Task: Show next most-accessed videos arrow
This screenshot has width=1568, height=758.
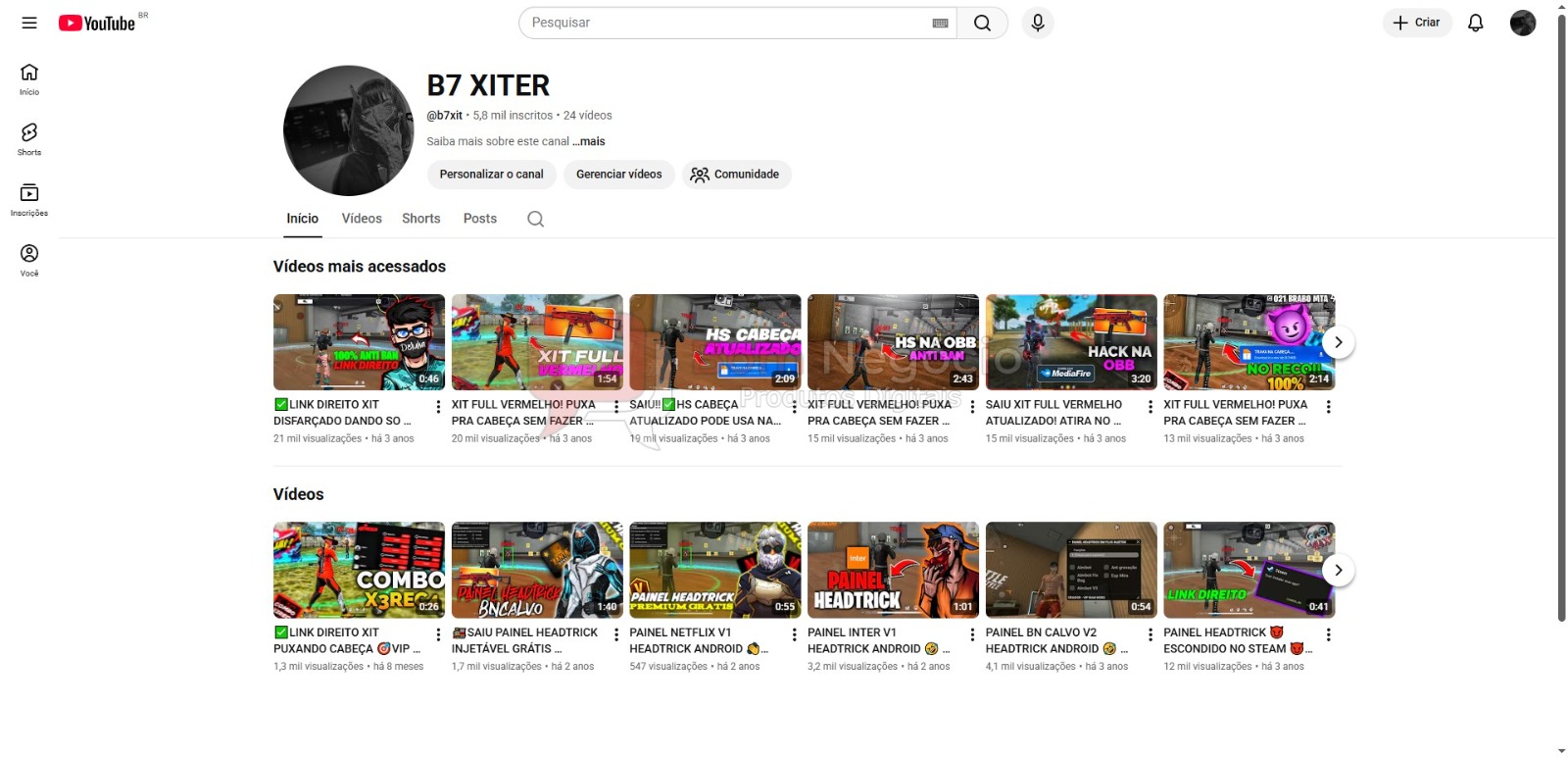Action: coord(1338,342)
